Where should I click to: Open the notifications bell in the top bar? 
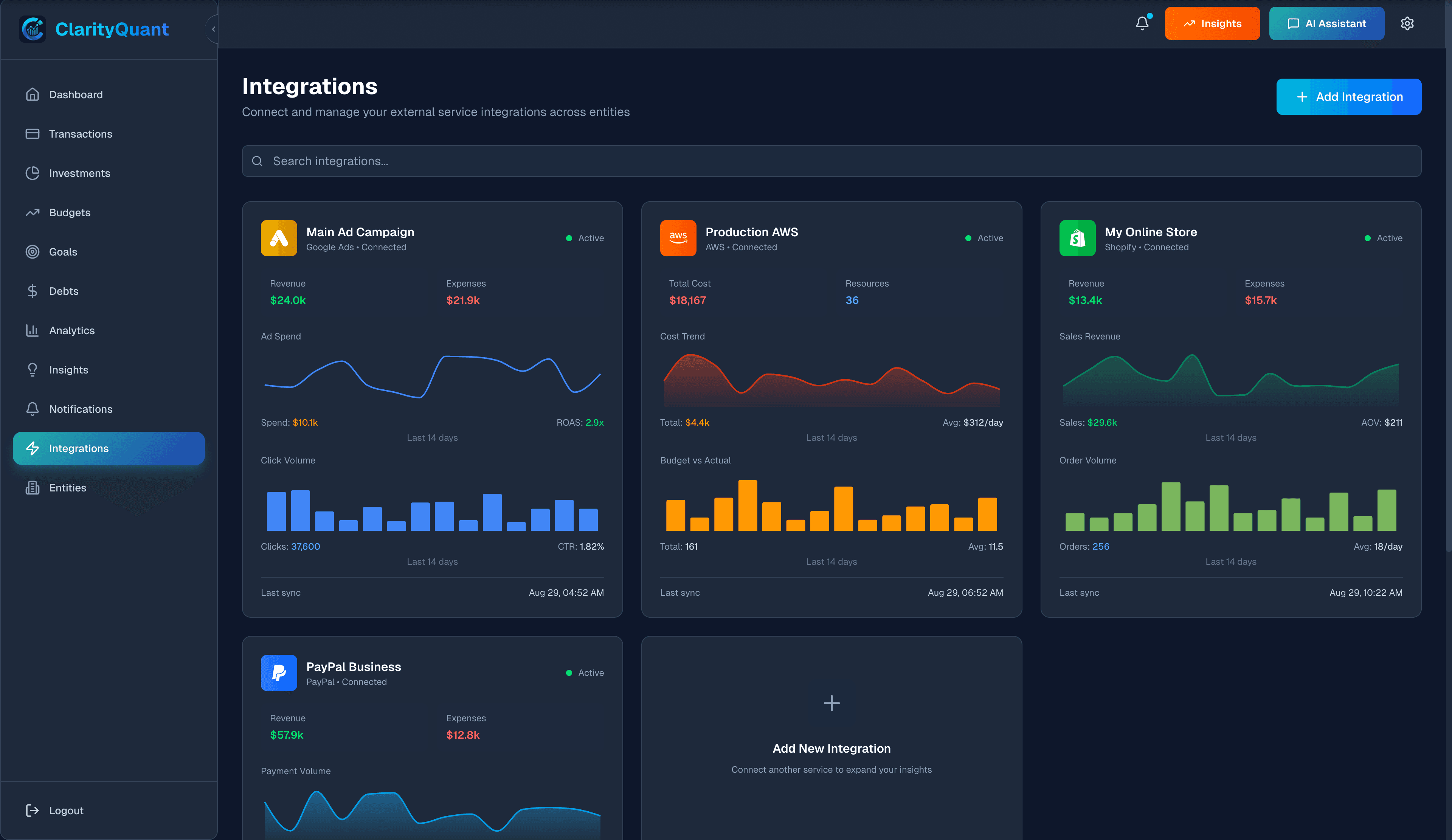[1143, 23]
